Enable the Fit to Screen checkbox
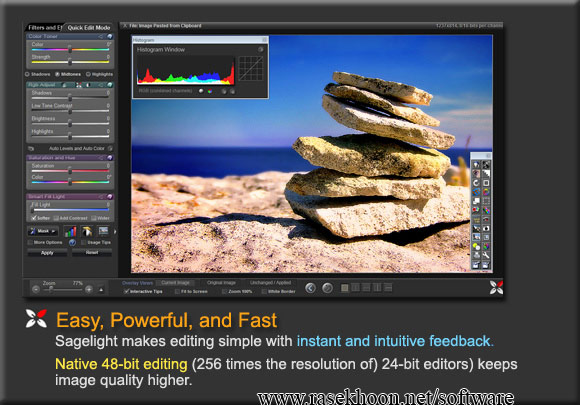580x405 pixels. pyautogui.click(x=177, y=292)
